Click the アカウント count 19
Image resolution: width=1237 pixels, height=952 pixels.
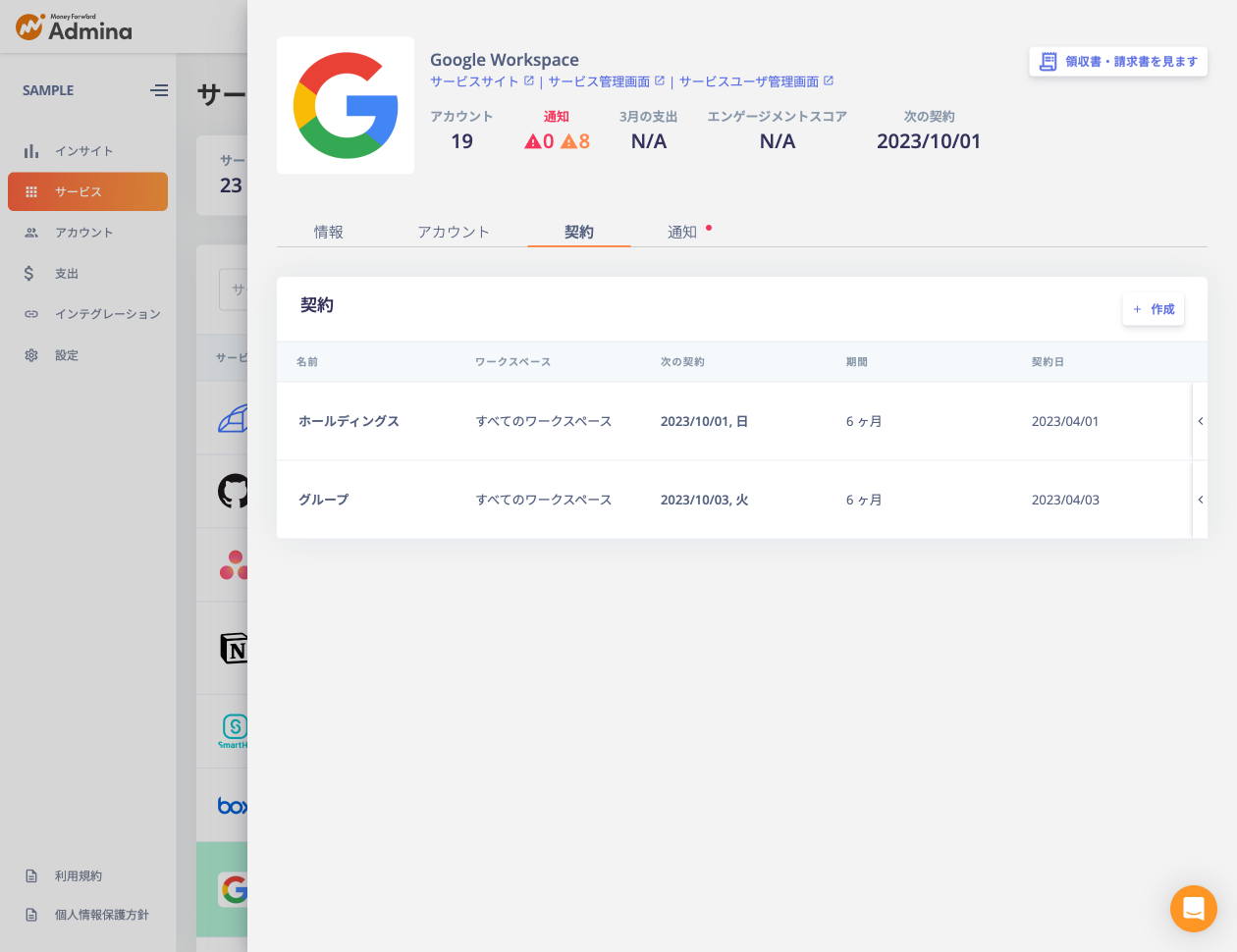[x=461, y=141]
